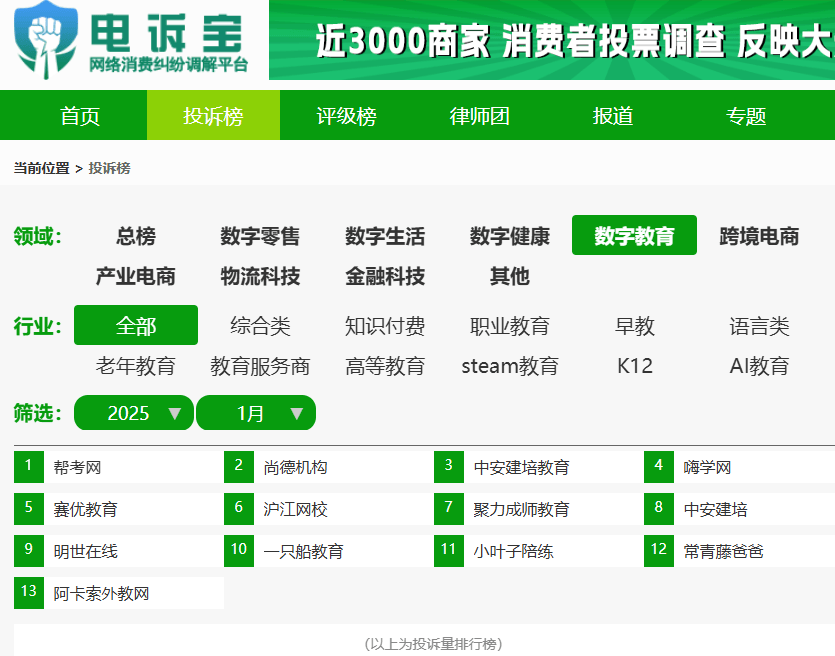Image resolution: width=835 pixels, height=656 pixels.
Task: Select the 职业教育 industry filter
Action: tap(510, 326)
